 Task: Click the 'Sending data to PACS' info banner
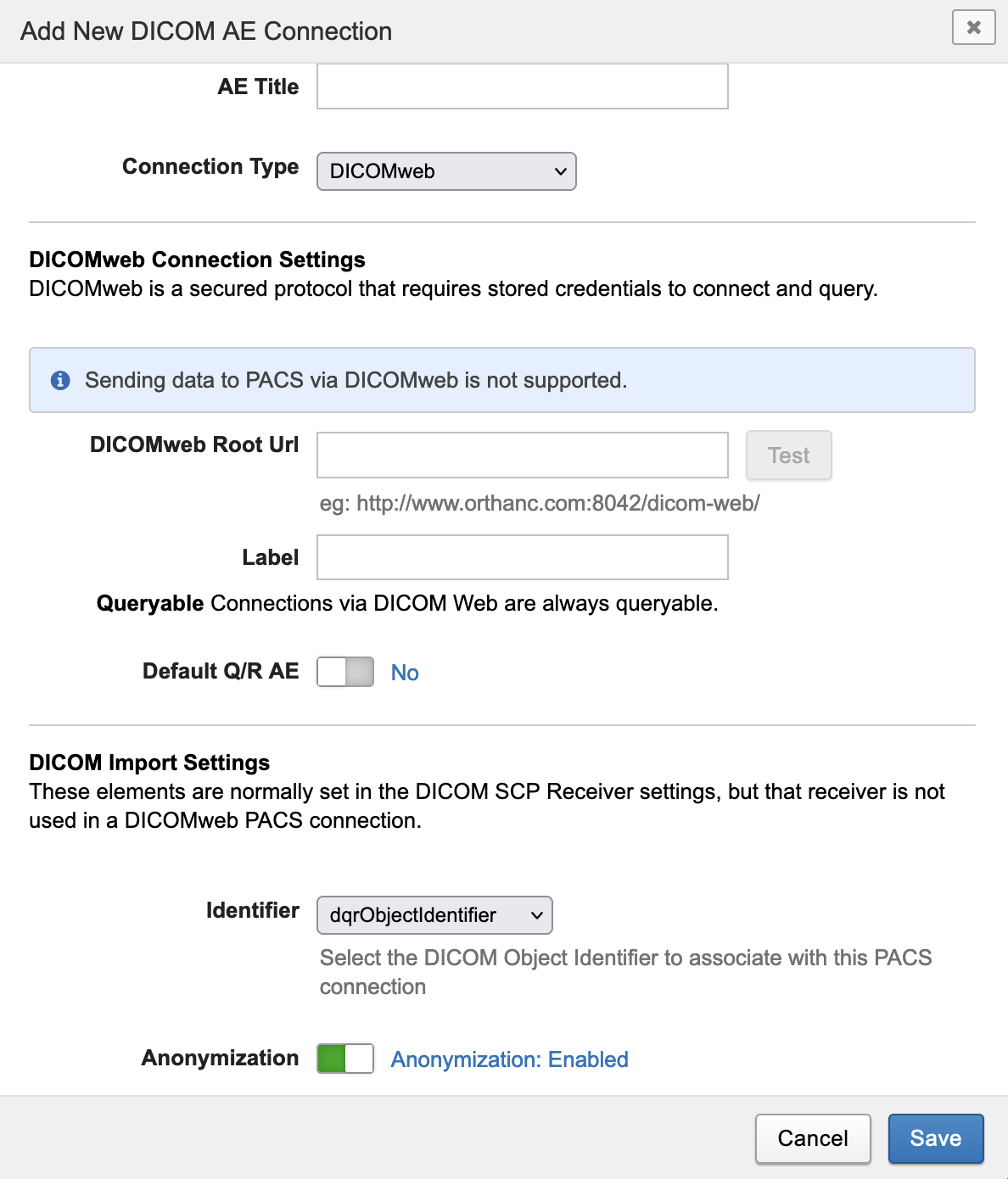click(501, 380)
